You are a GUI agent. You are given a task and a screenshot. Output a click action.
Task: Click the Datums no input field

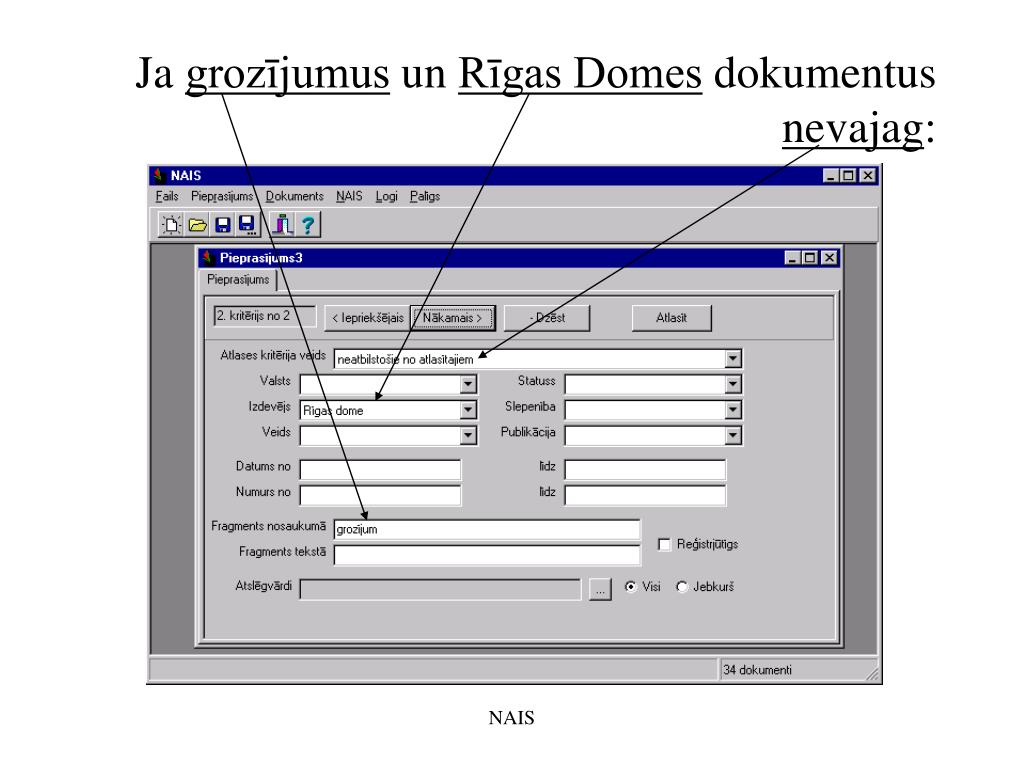click(x=380, y=470)
